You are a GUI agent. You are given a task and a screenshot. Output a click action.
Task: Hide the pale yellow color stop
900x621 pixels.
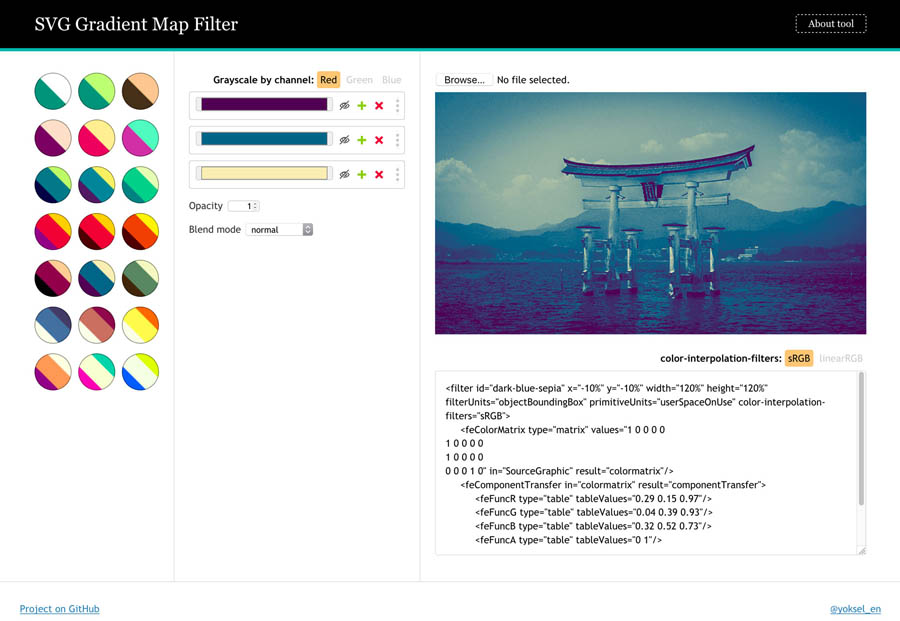tap(344, 174)
